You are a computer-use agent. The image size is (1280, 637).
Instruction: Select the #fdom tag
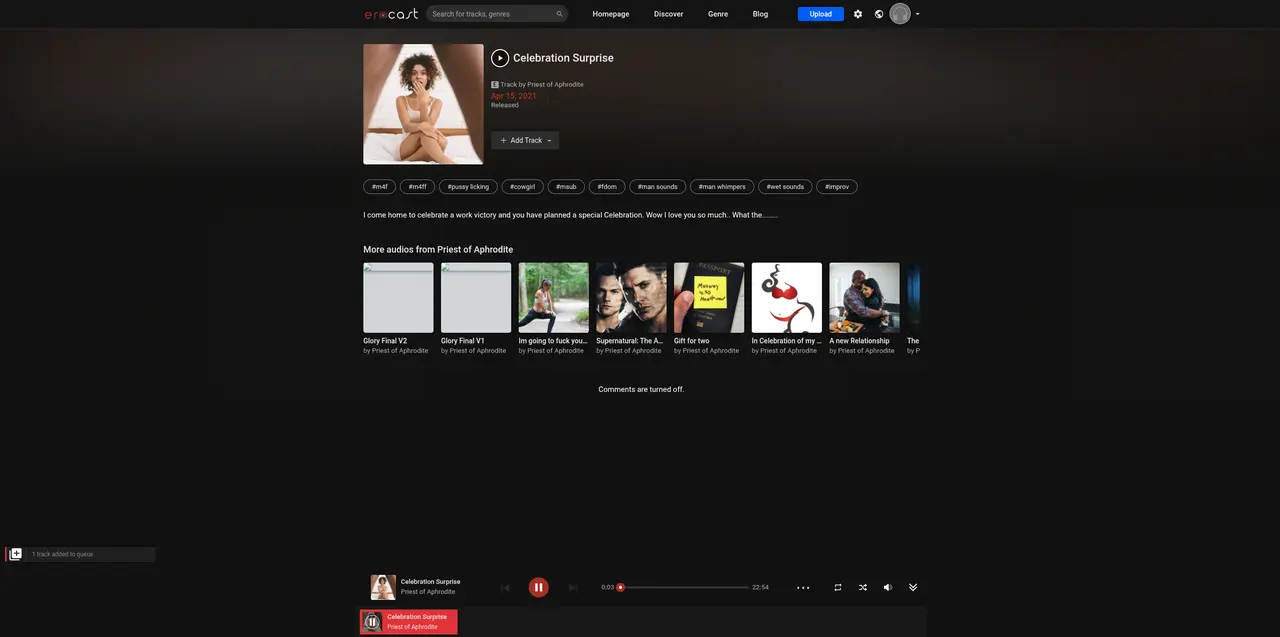[607, 187]
